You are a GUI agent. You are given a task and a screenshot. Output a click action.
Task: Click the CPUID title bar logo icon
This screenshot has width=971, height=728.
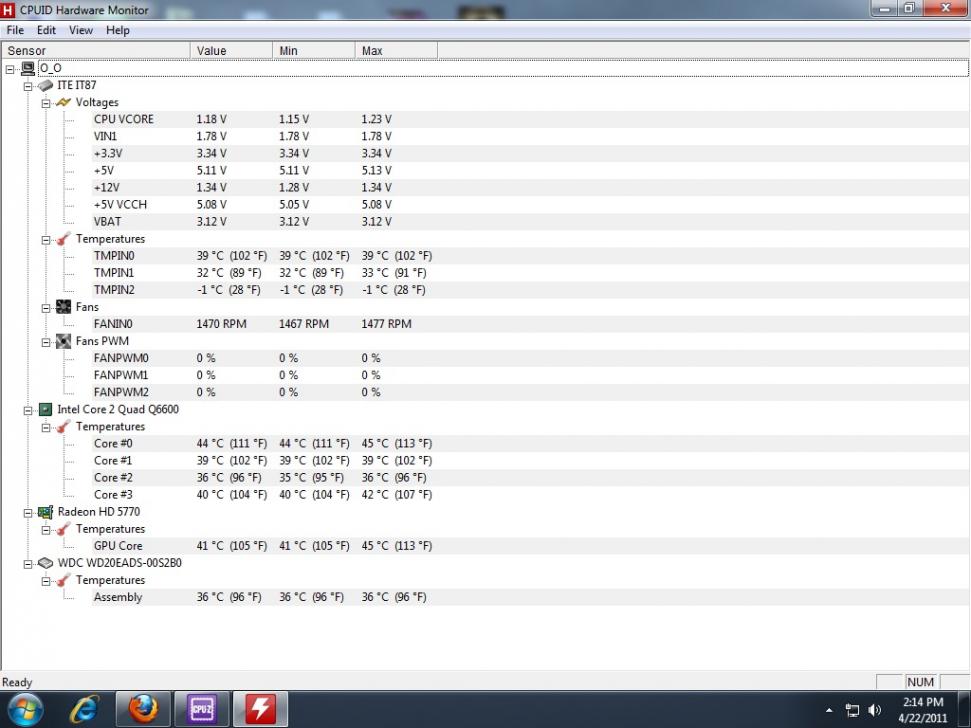(7, 10)
